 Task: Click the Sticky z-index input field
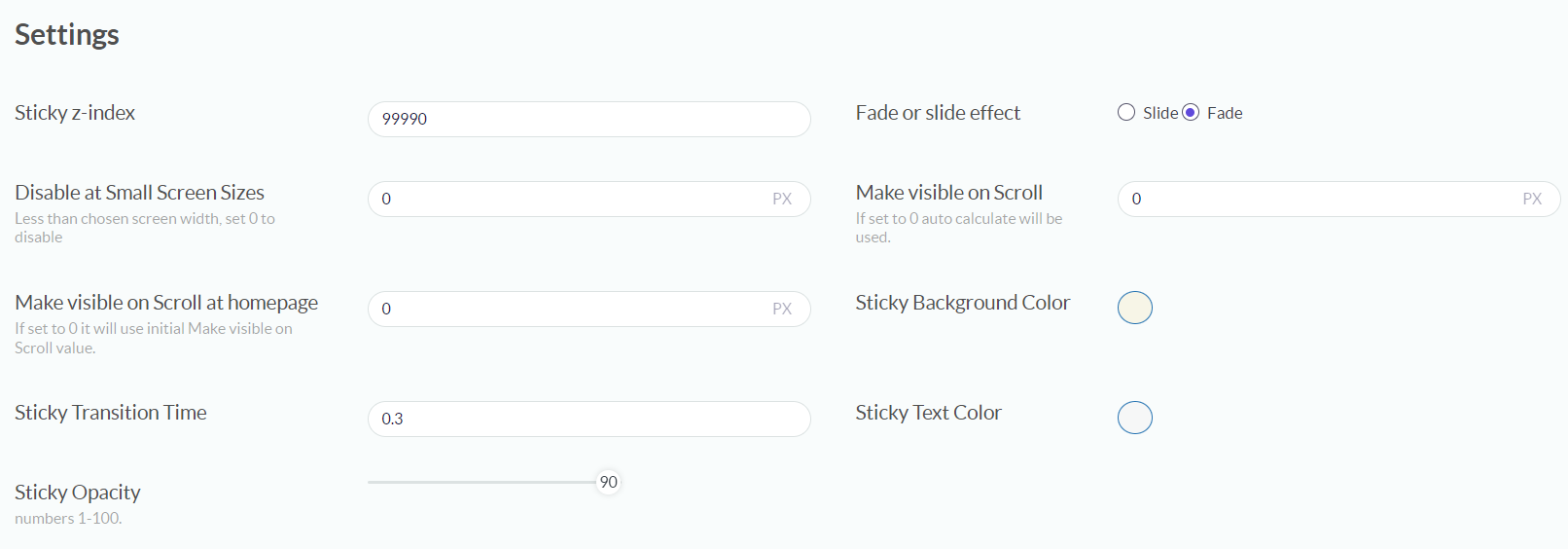(x=588, y=119)
